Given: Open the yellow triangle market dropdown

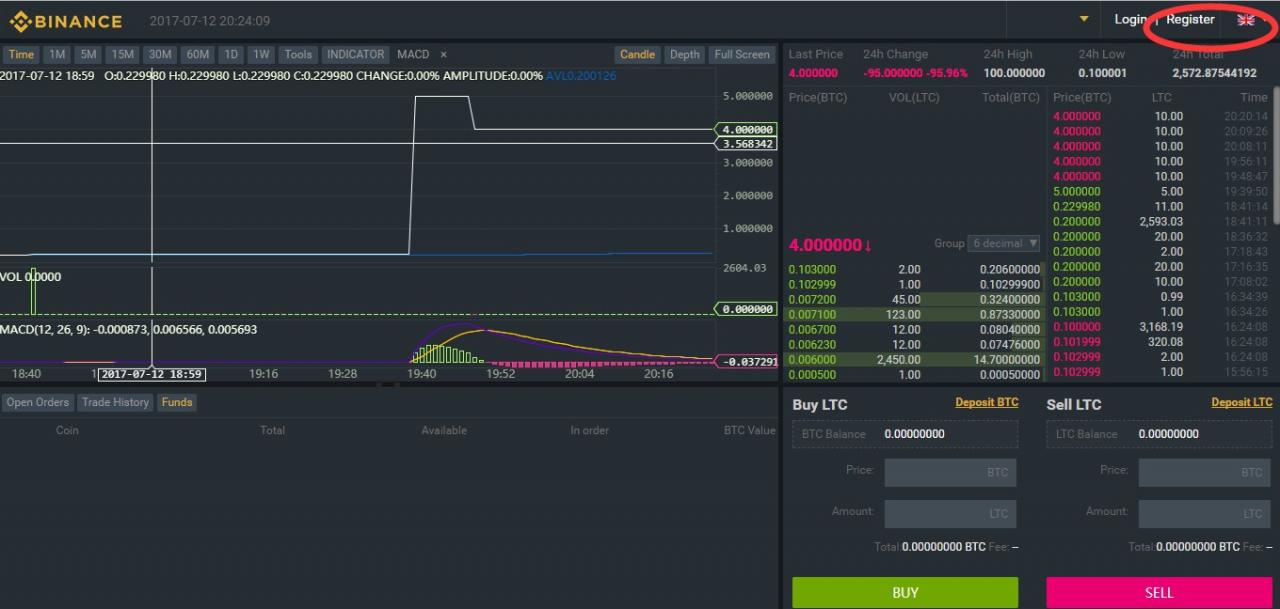Looking at the screenshot, I should coord(1084,19).
